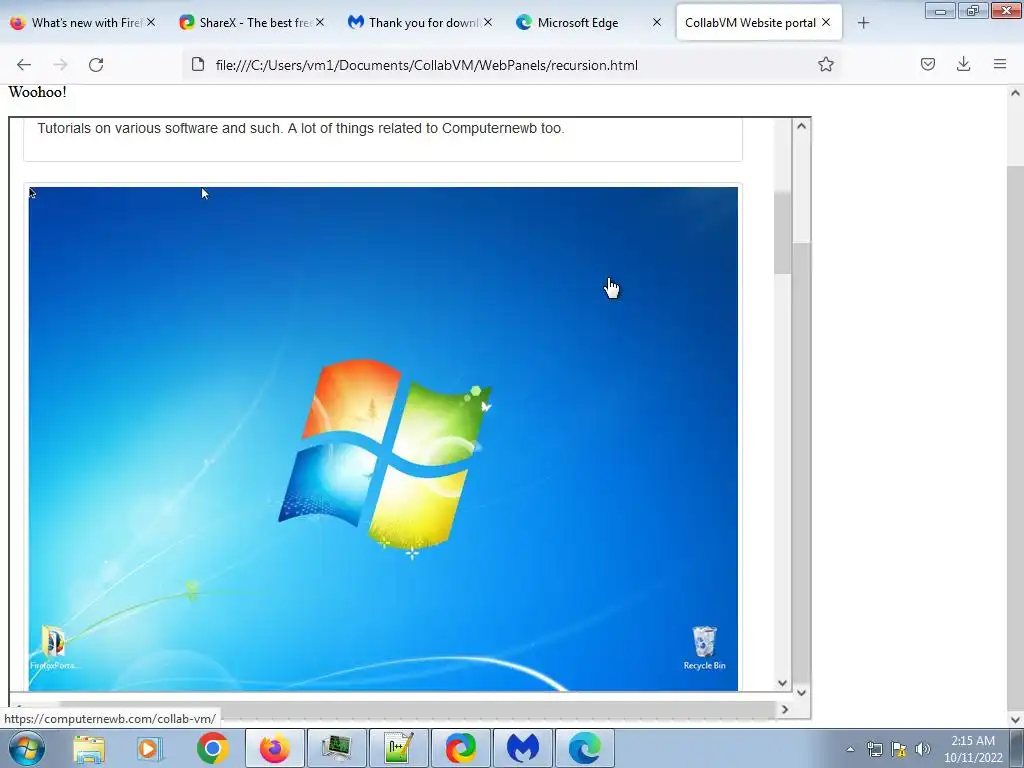Click the browser page scroll-down arrow
The height and width of the screenshot is (768, 1024).
1015,720
